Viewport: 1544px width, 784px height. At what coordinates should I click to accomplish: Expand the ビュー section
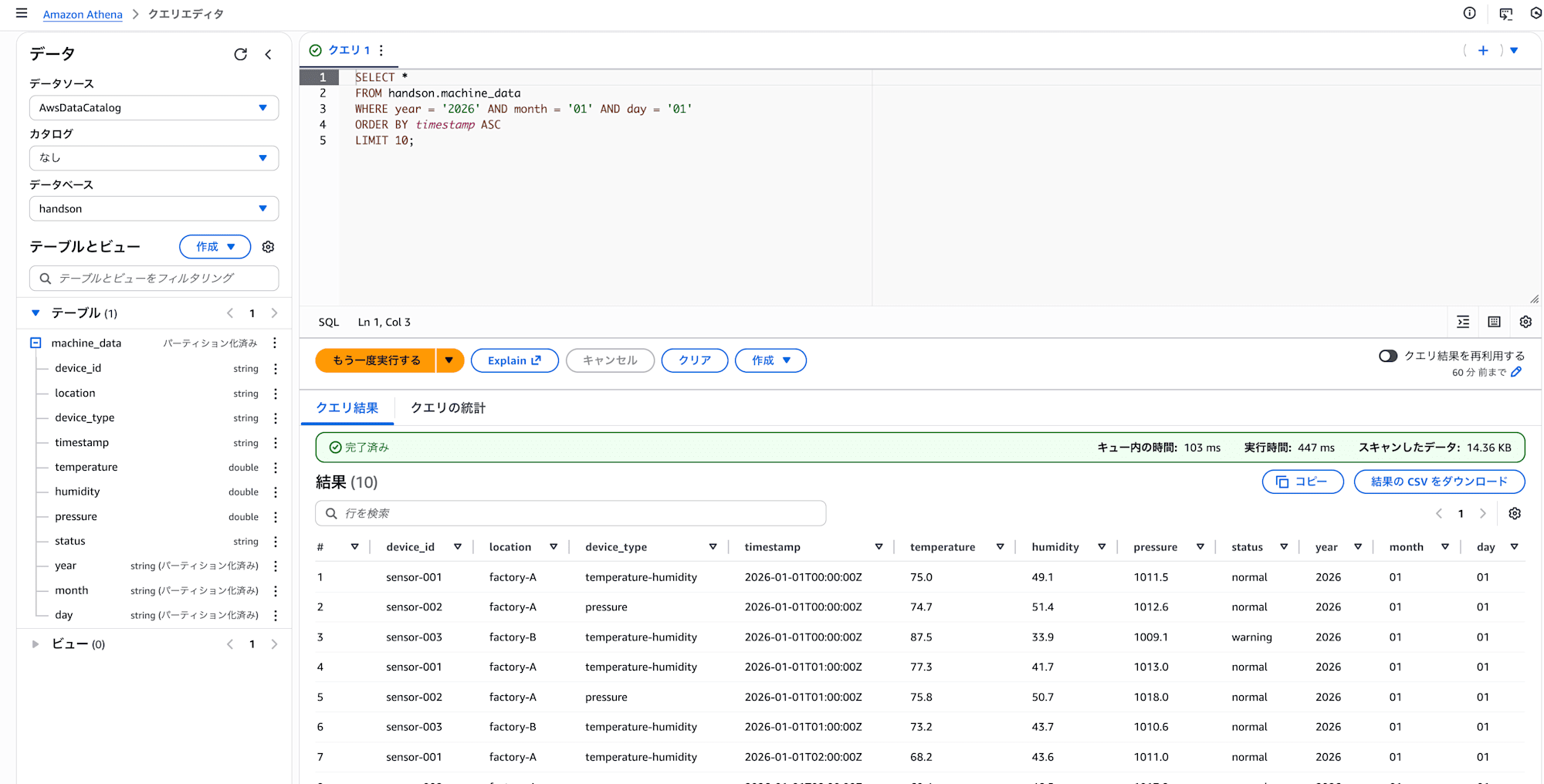(x=36, y=644)
